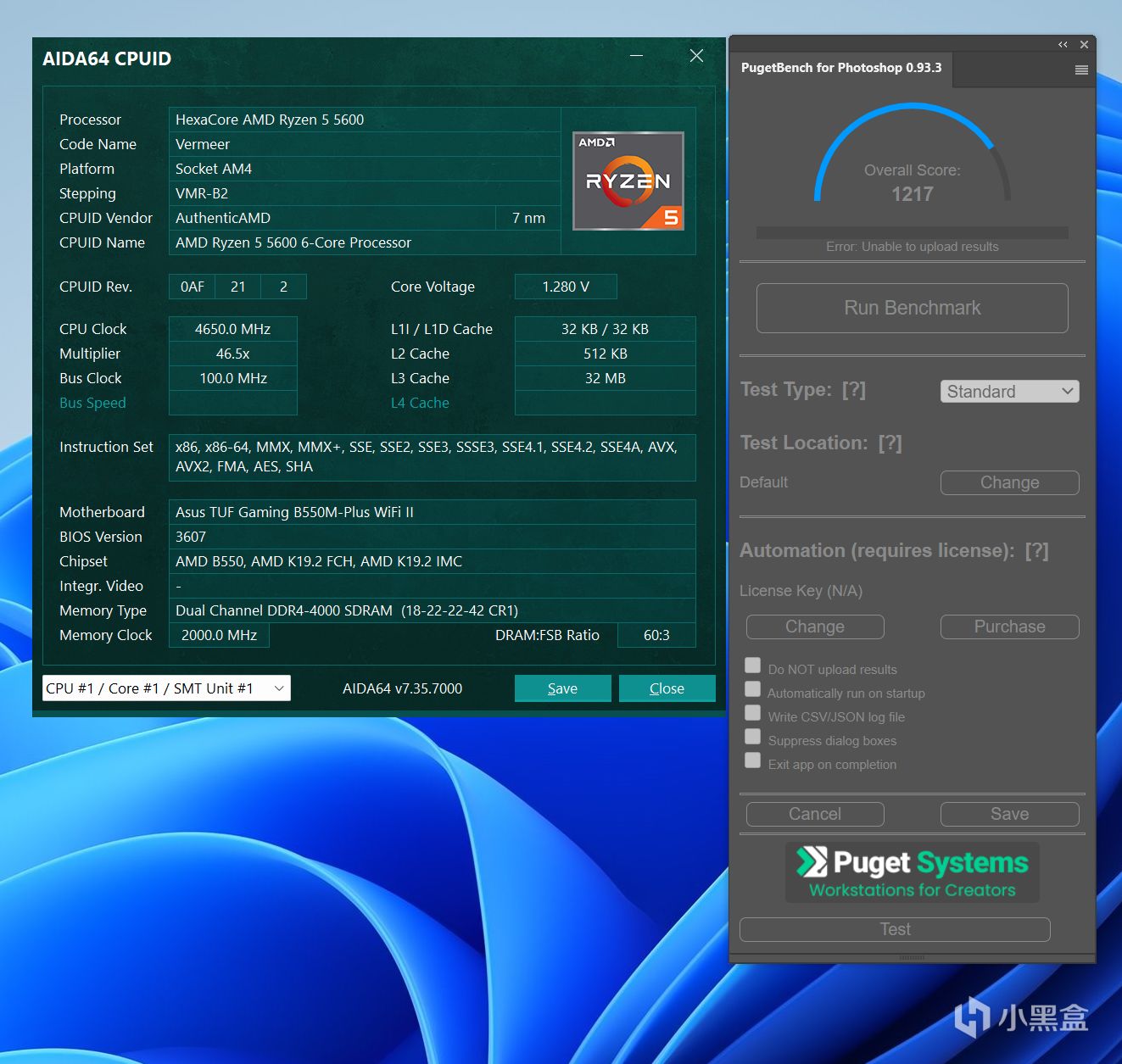The image size is (1122, 1064).
Task: Click Save in PugetBench panel
Action: coord(1009,814)
